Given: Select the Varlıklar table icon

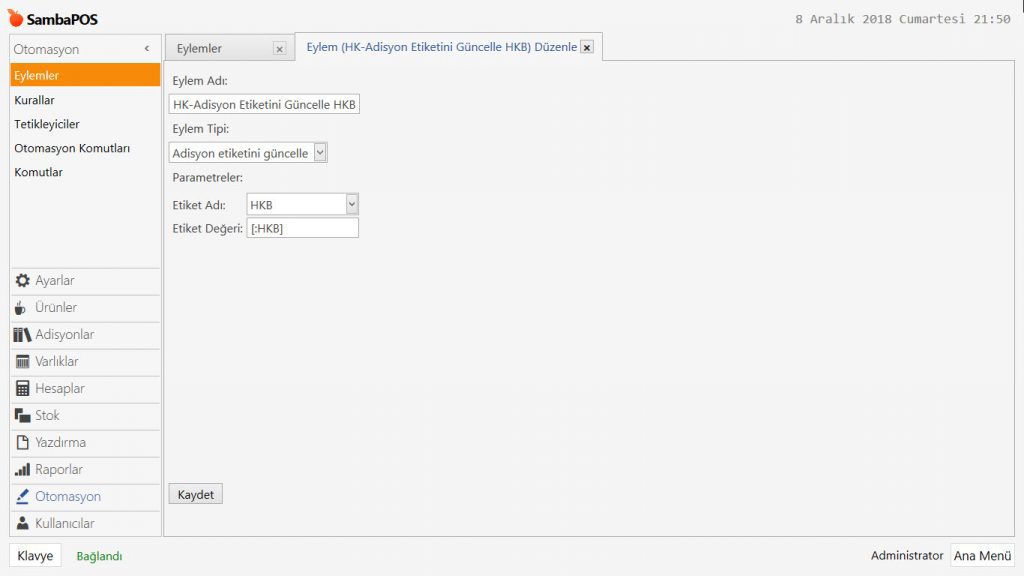Looking at the screenshot, I should point(23,362).
